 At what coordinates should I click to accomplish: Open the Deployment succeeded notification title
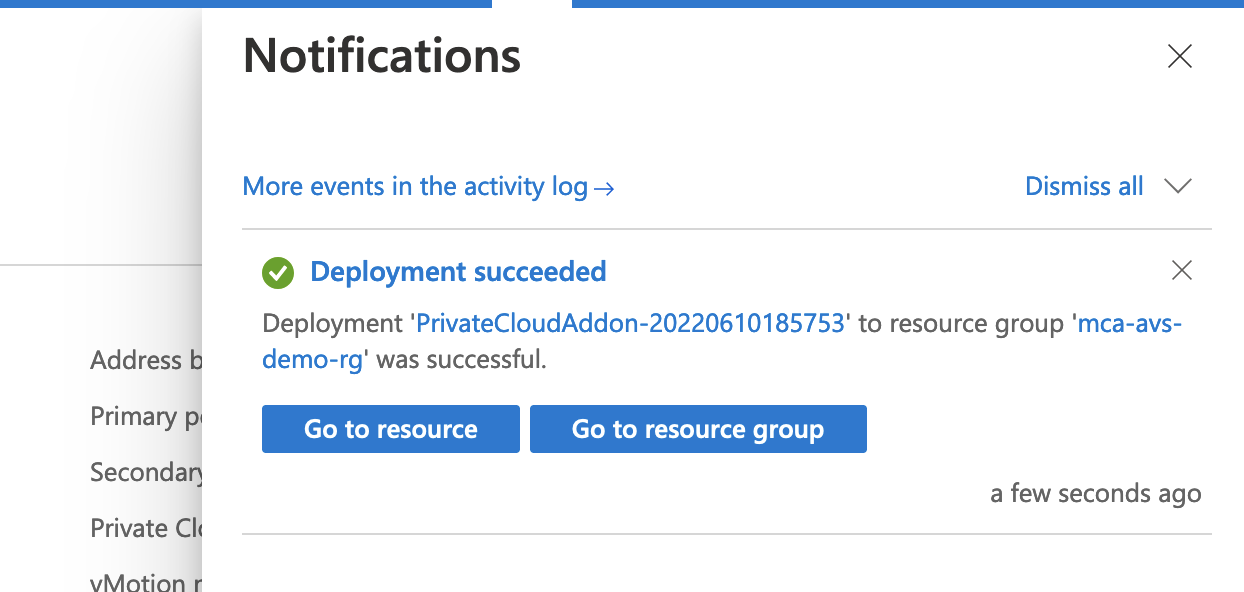coord(458,272)
